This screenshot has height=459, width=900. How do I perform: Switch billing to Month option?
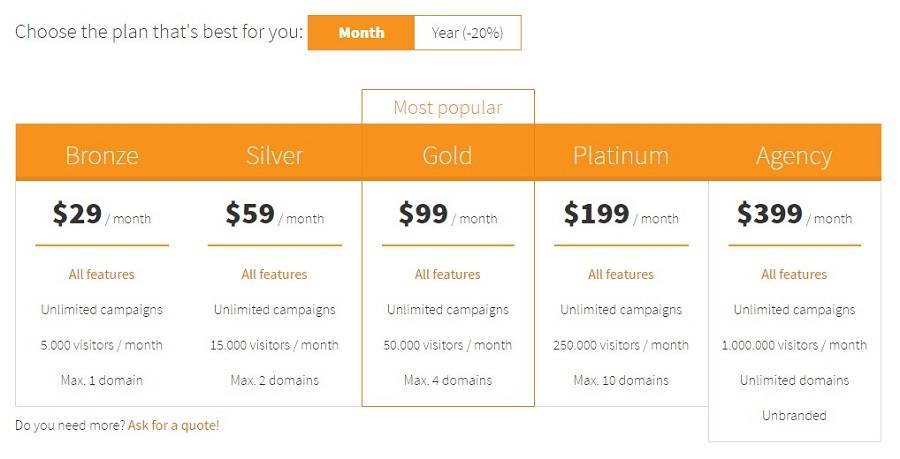[x=361, y=33]
